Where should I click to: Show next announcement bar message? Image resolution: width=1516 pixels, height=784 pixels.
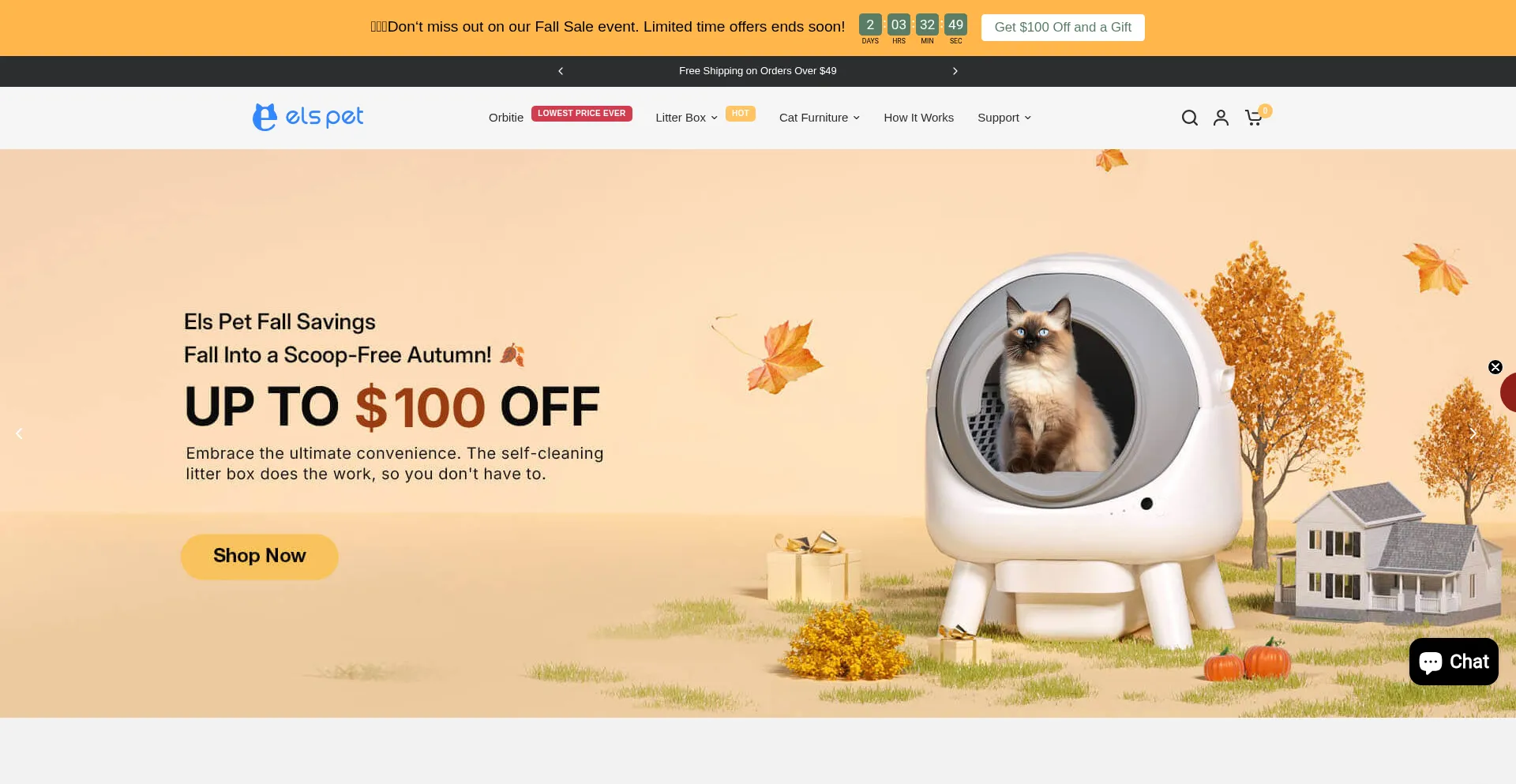click(955, 71)
